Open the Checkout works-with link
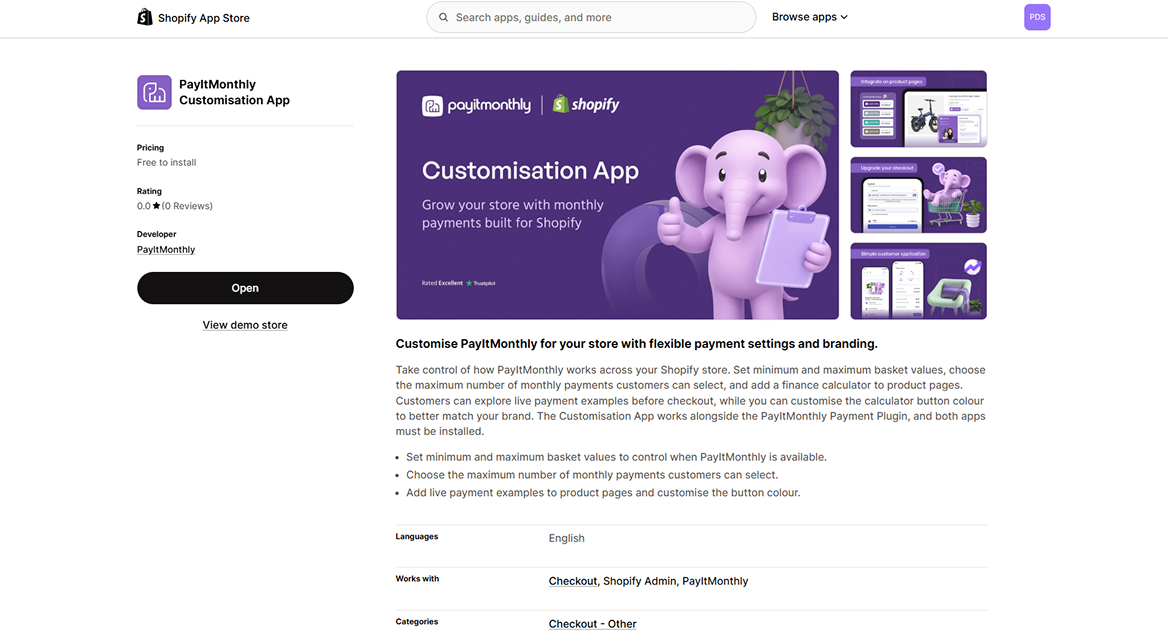Screen dimensions: 1169x641 [x=573, y=581]
